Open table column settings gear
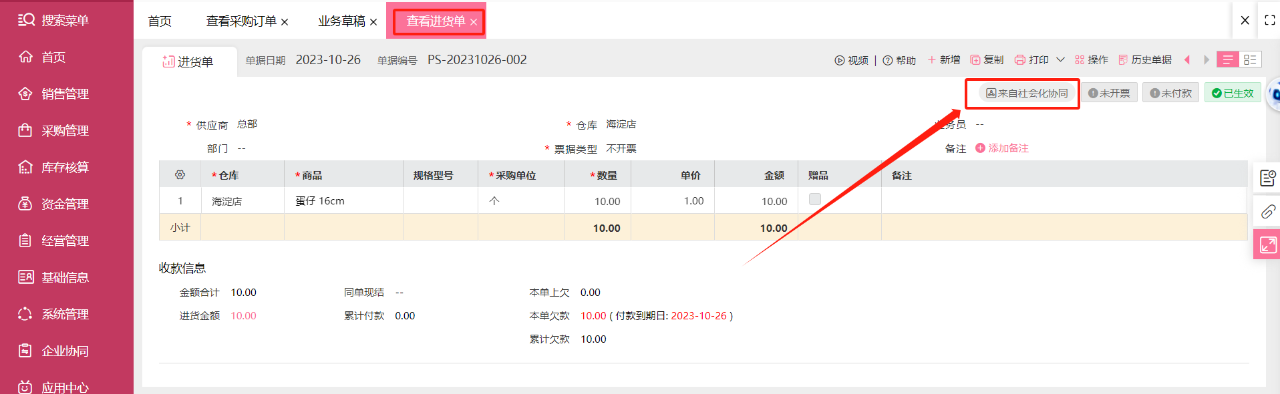Viewport: 1280px width, 394px height. click(180, 175)
